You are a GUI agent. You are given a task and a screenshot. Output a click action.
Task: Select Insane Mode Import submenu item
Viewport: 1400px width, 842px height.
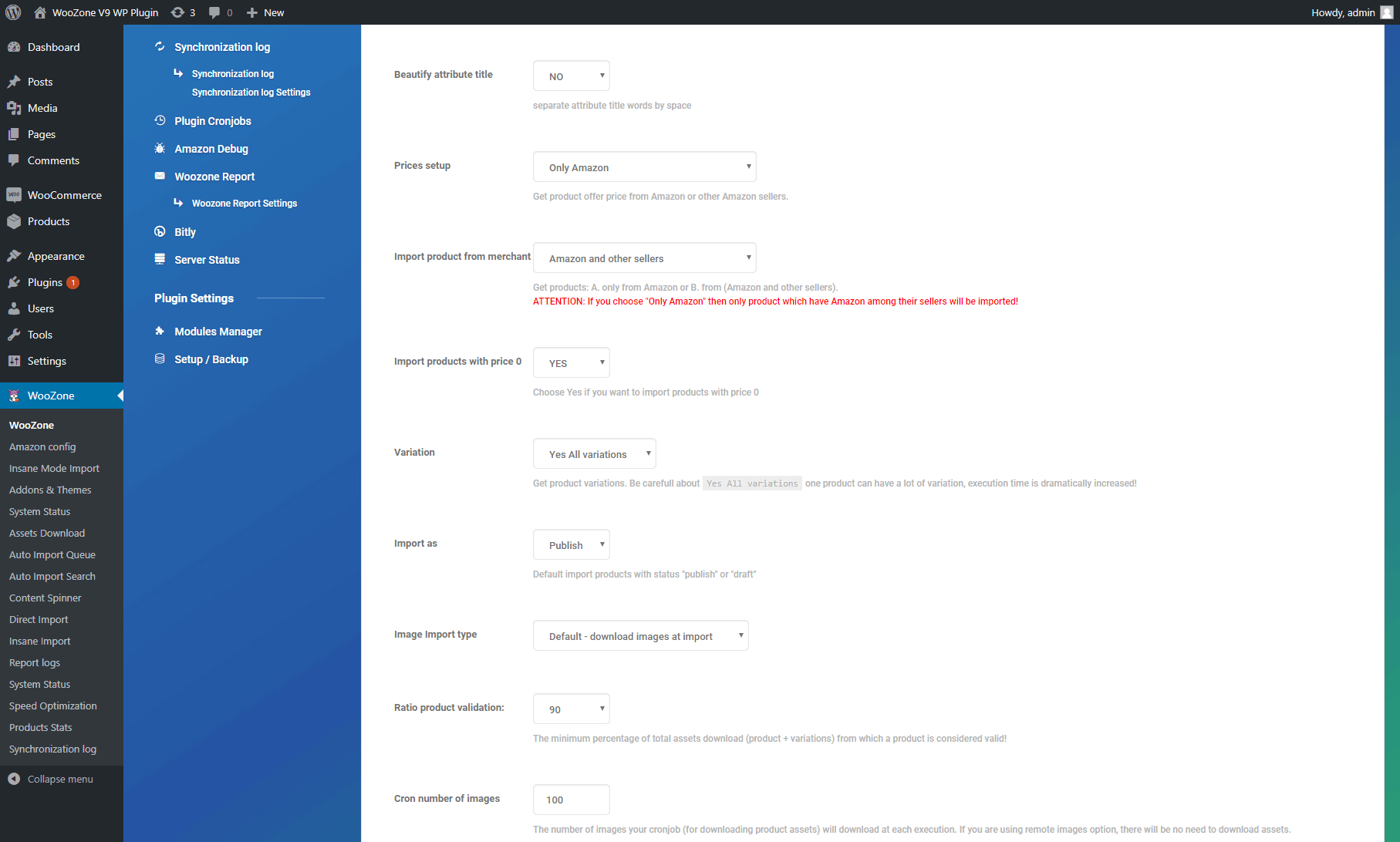[x=54, y=468]
